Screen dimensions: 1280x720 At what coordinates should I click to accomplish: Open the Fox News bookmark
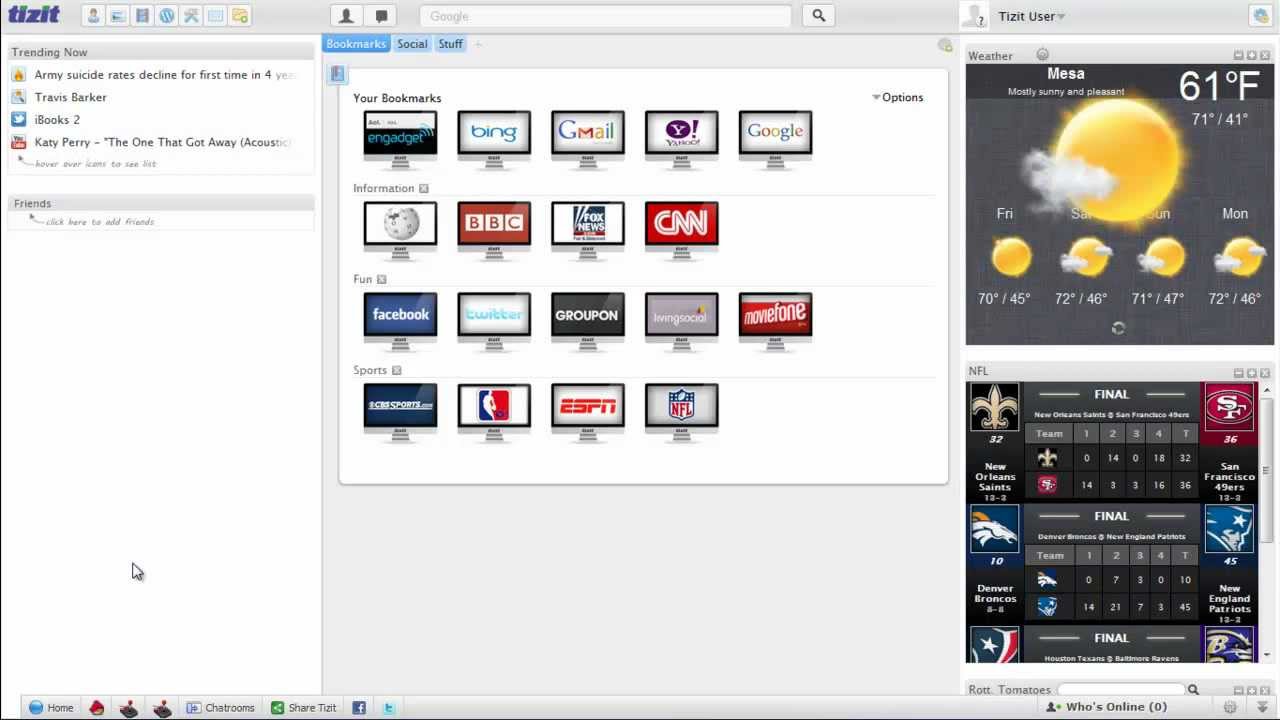pos(588,230)
